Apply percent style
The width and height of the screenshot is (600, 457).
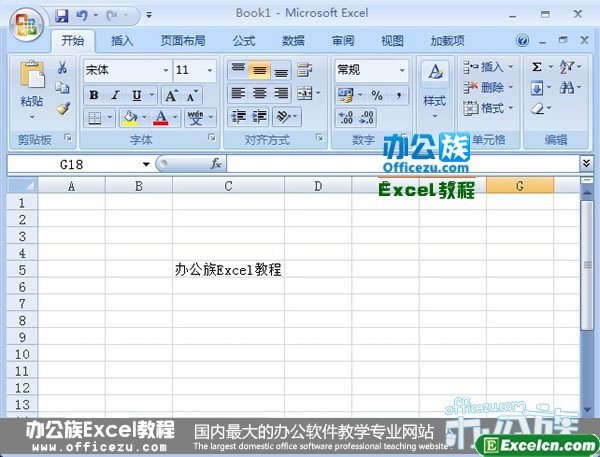(377, 96)
